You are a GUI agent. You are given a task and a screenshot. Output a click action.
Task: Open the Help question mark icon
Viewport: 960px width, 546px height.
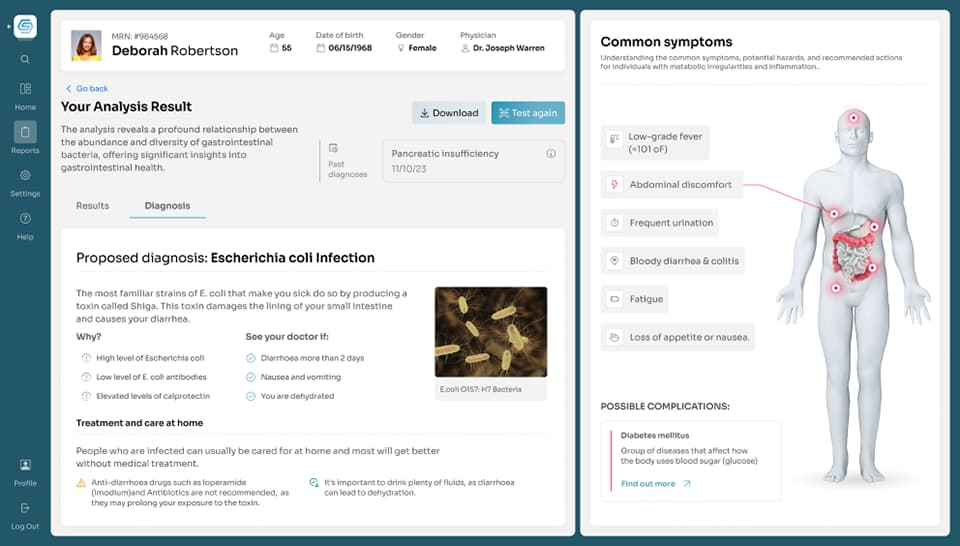coord(25,219)
